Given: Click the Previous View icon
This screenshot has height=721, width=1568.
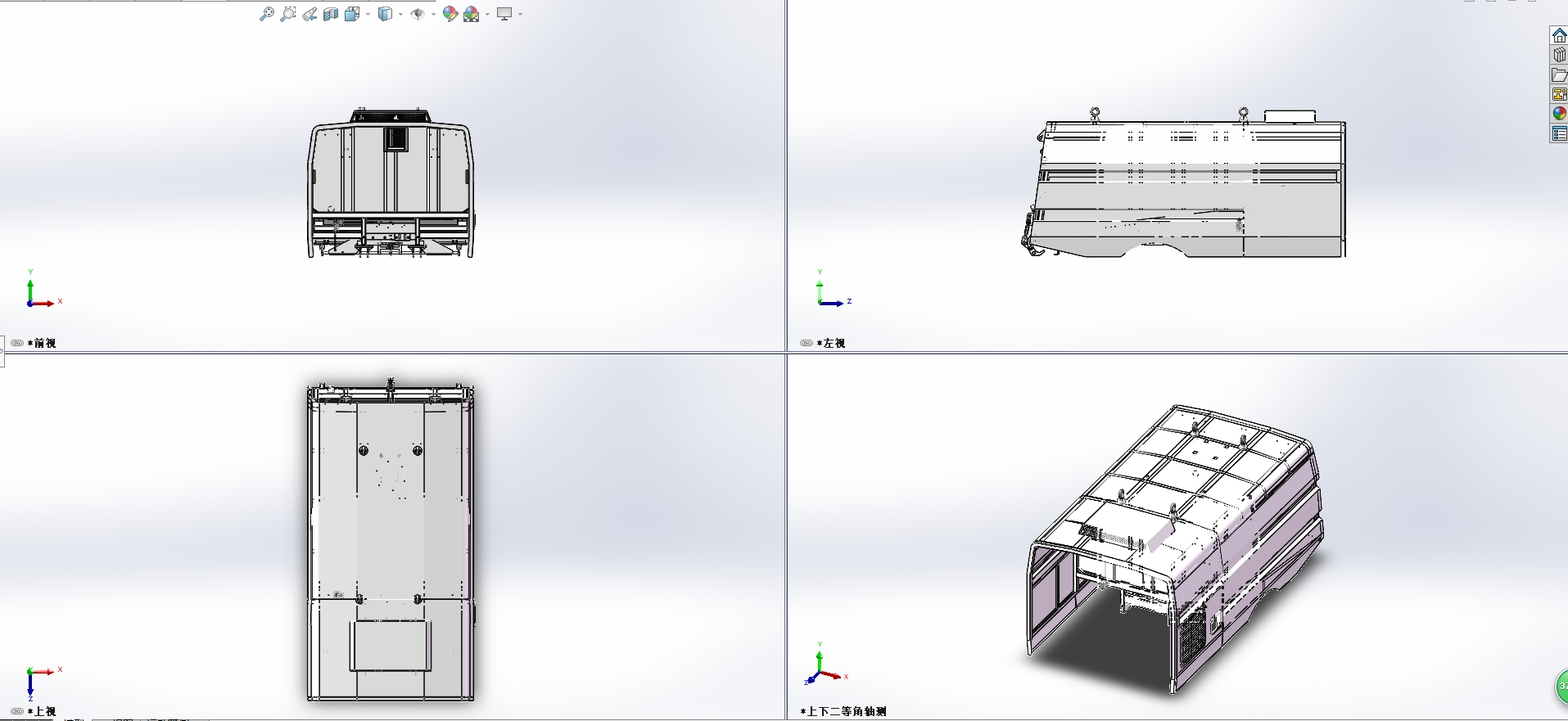Looking at the screenshot, I should (x=310, y=14).
